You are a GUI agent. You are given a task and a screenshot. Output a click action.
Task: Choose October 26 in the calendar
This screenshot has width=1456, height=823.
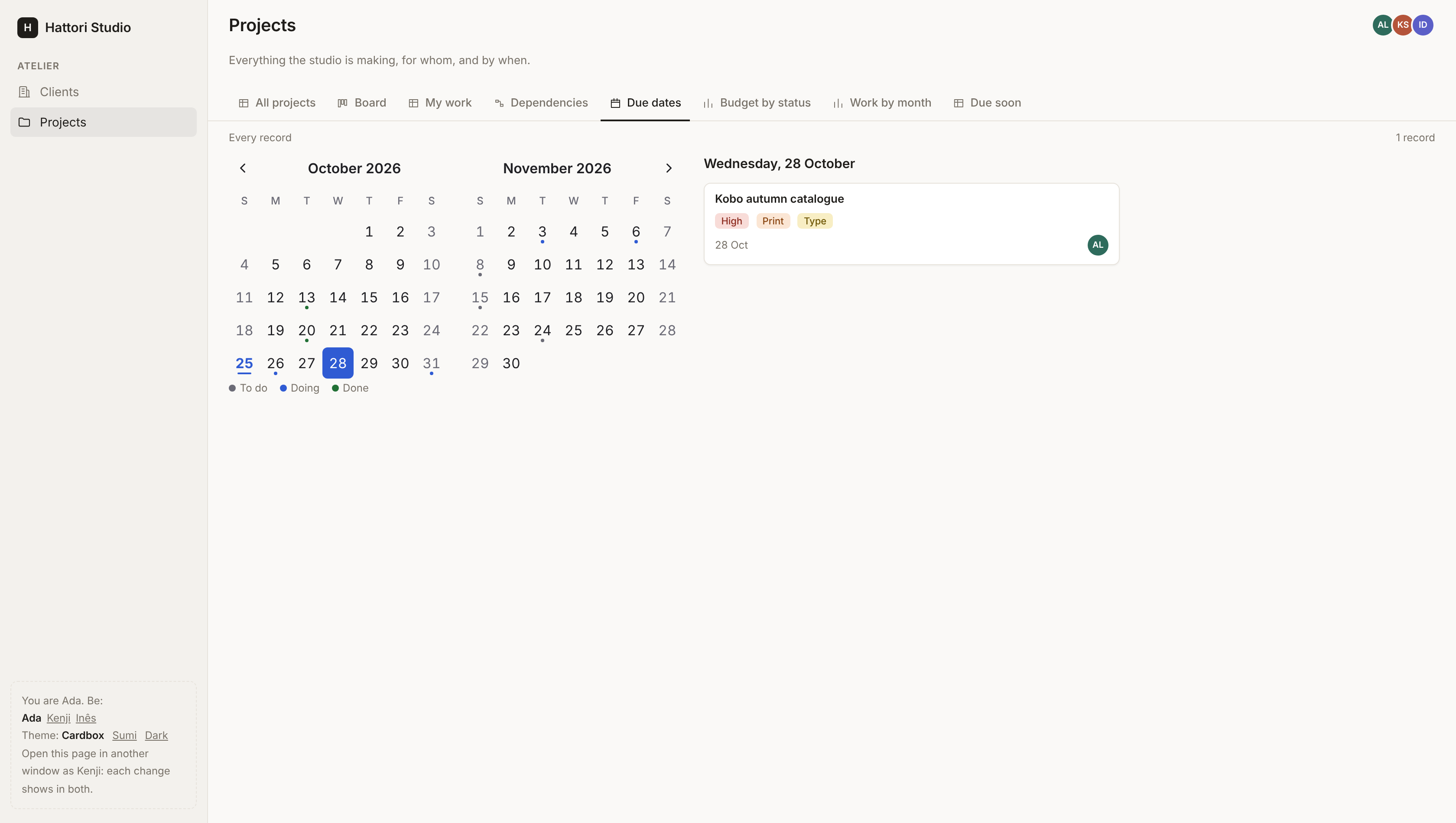[x=275, y=363]
